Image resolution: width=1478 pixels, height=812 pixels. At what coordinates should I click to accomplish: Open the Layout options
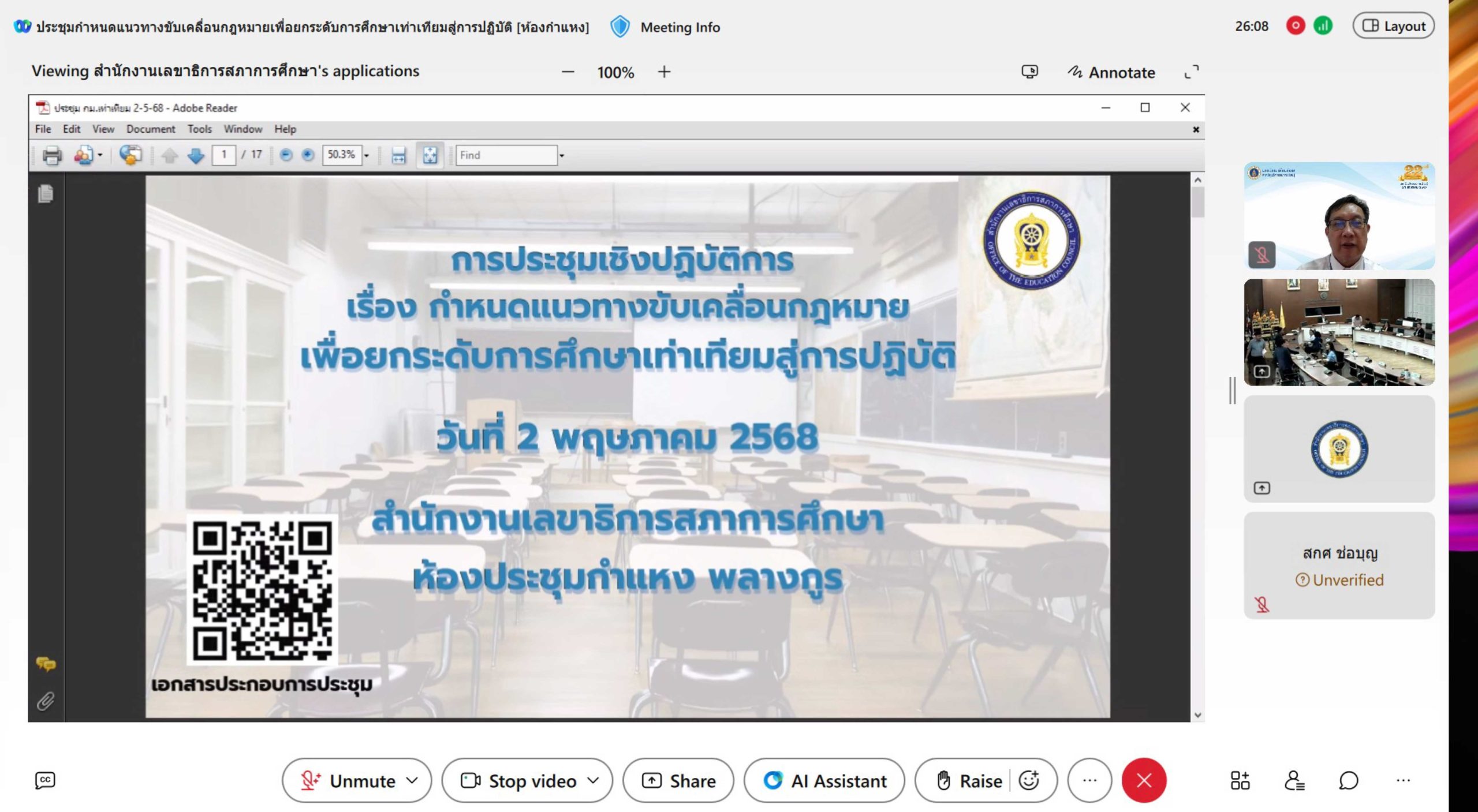click(x=1393, y=26)
